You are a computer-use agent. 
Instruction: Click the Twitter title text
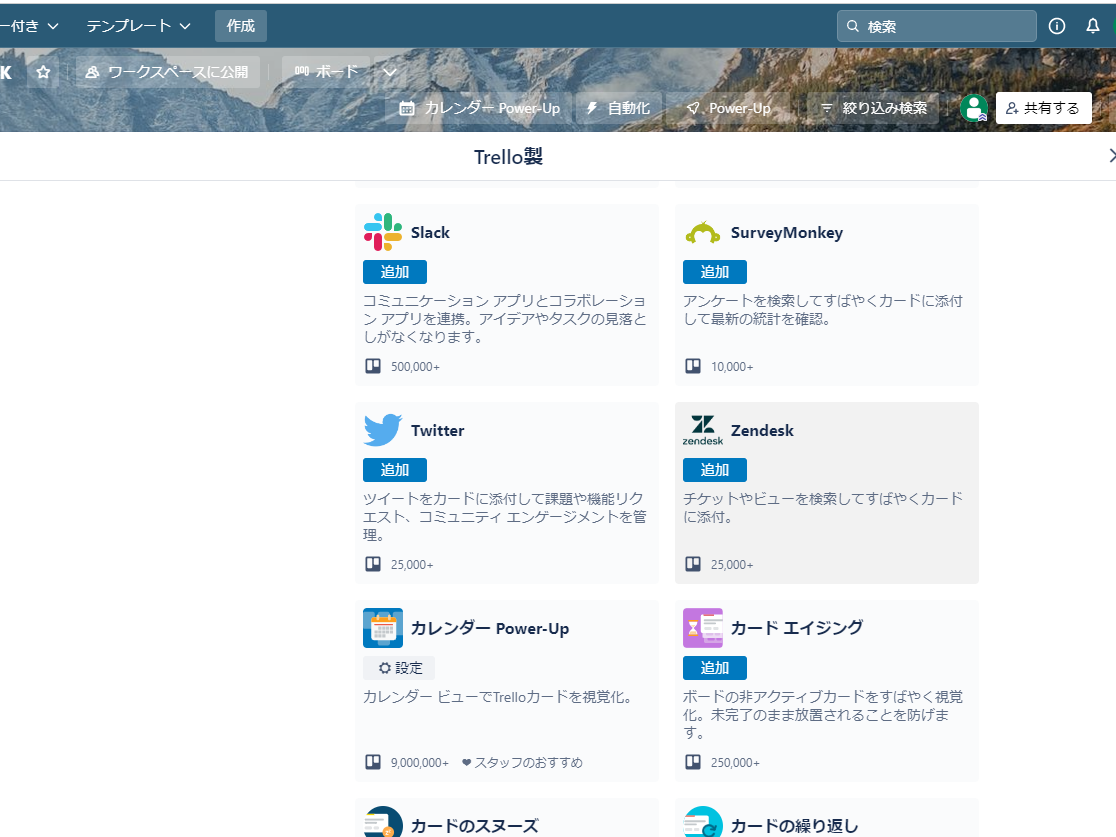coord(437,431)
